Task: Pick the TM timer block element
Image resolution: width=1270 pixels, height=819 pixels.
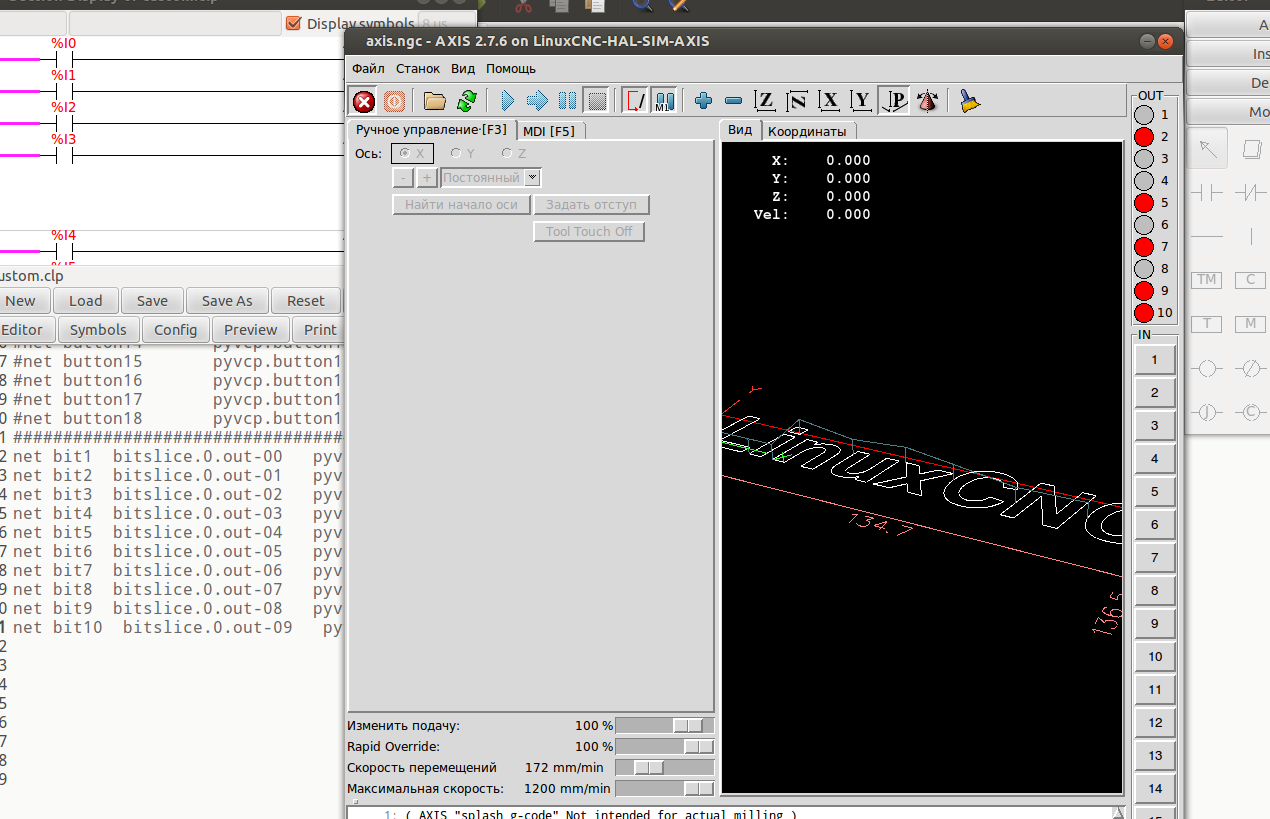Action: tap(1207, 280)
